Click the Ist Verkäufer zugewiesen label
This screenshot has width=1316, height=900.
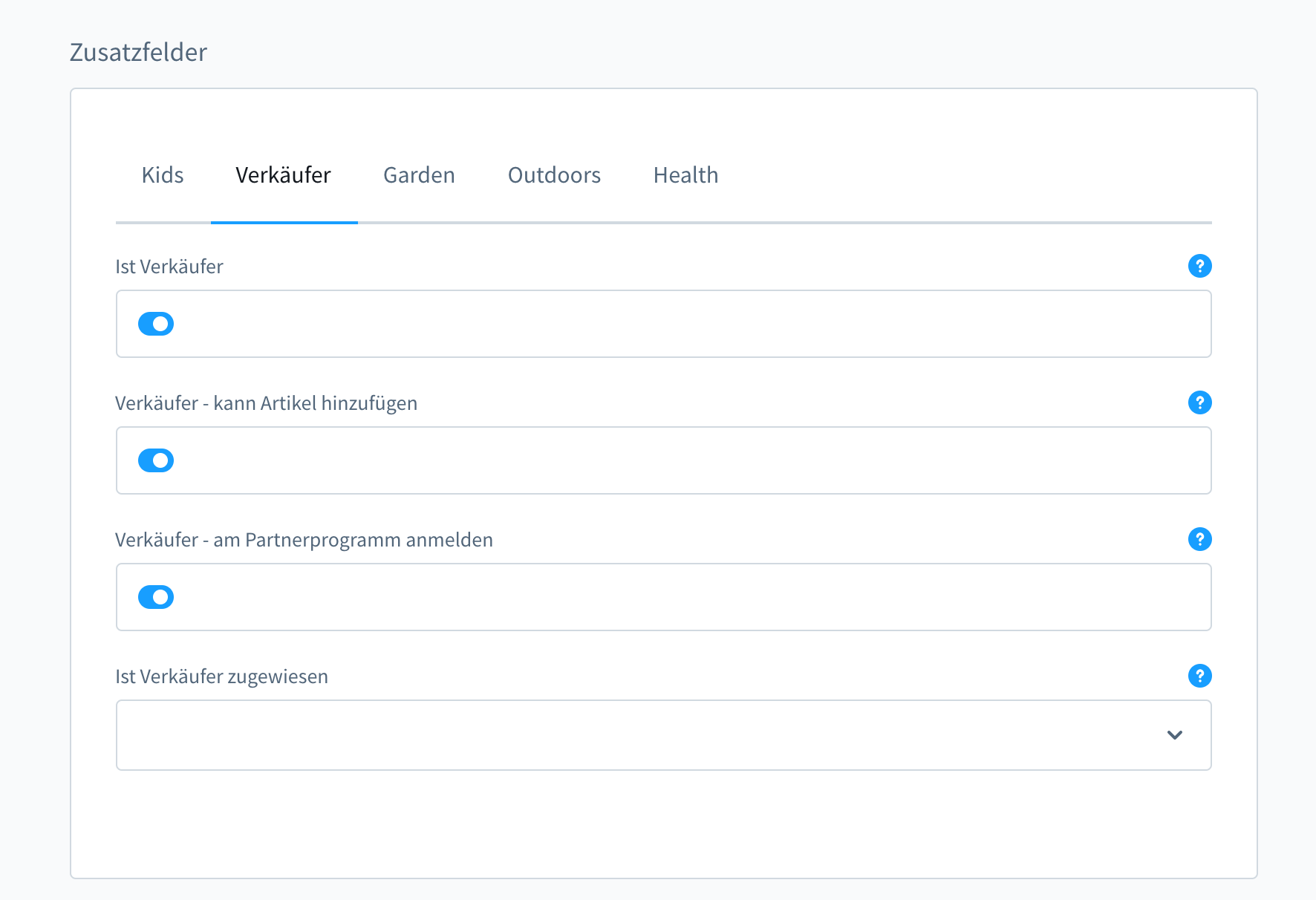coord(221,676)
